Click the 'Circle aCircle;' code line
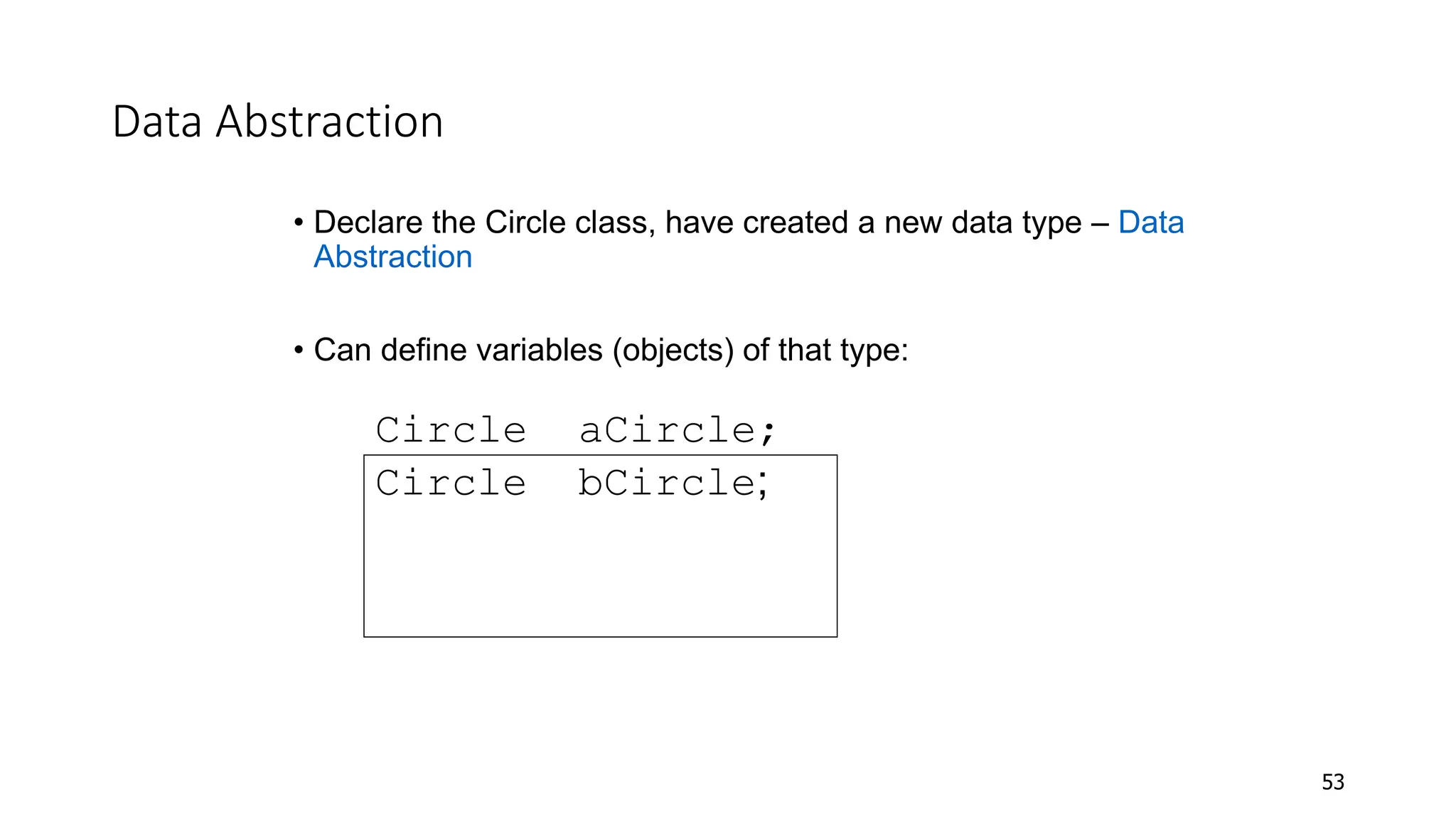1456x819 pixels. (576, 430)
